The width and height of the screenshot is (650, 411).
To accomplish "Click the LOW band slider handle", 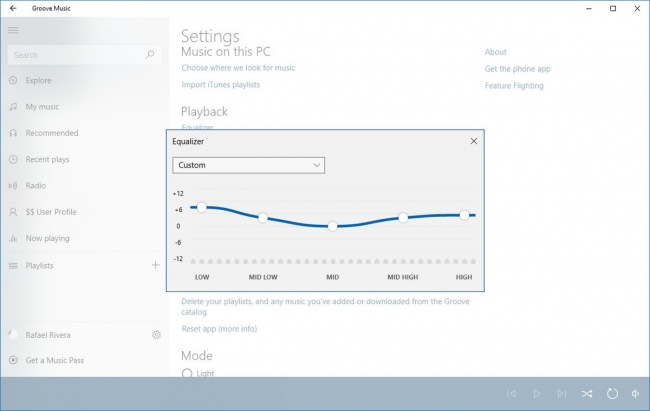I will click(202, 207).
